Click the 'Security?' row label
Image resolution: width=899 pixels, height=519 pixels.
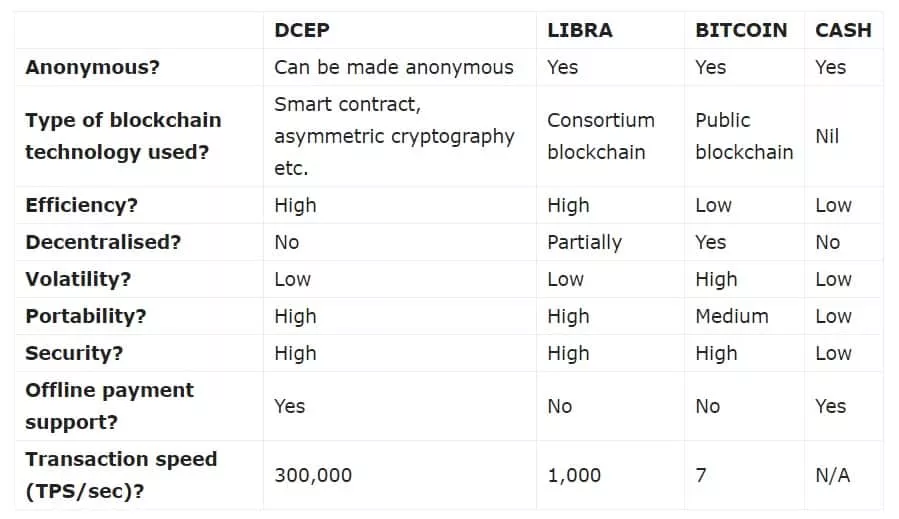71,353
